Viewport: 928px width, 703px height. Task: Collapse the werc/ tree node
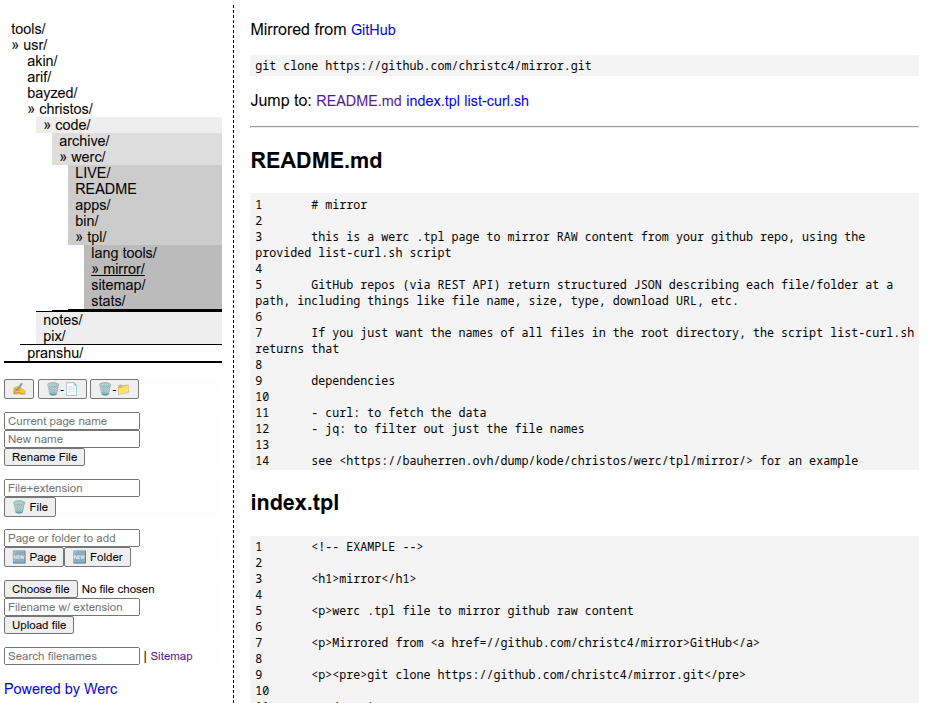pyautogui.click(x=87, y=157)
